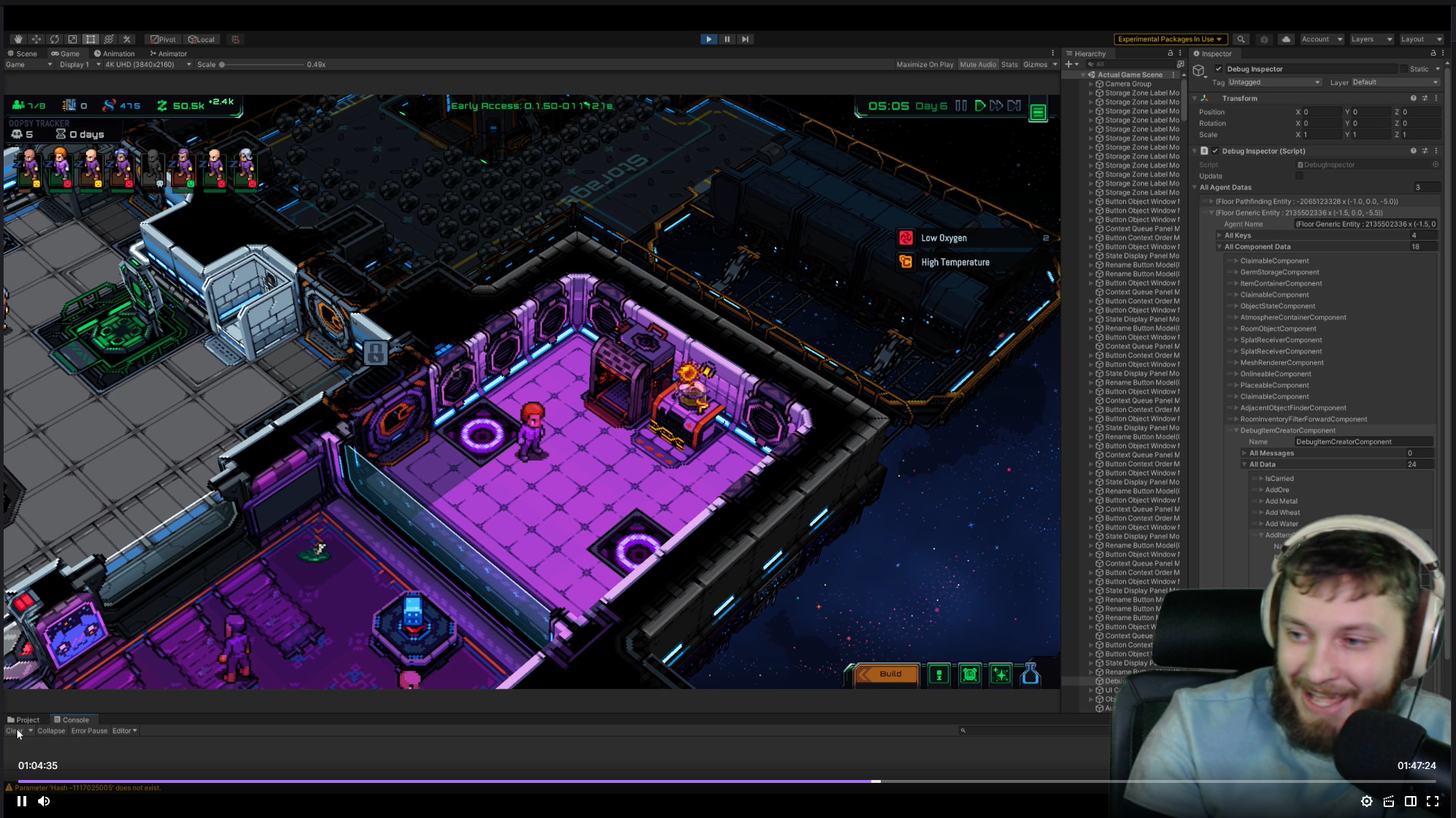
Task: Click the Unity Step button
Action: point(745,39)
